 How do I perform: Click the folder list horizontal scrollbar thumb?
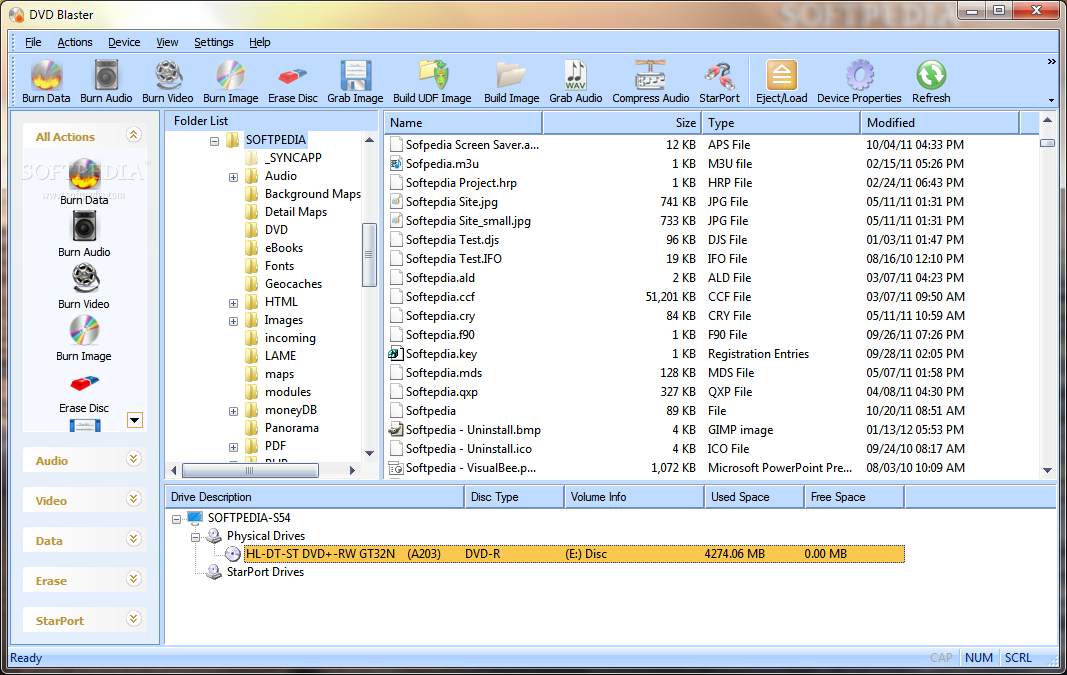click(250, 470)
